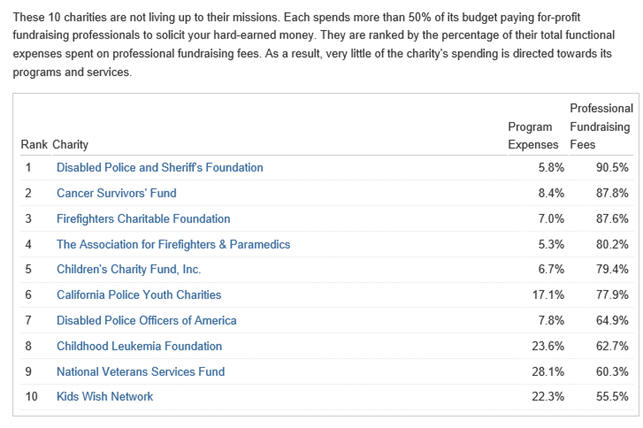The width and height of the screenshot is (643, 428).
Task: Click the Charity column header
Action: (x=70, y=145)
